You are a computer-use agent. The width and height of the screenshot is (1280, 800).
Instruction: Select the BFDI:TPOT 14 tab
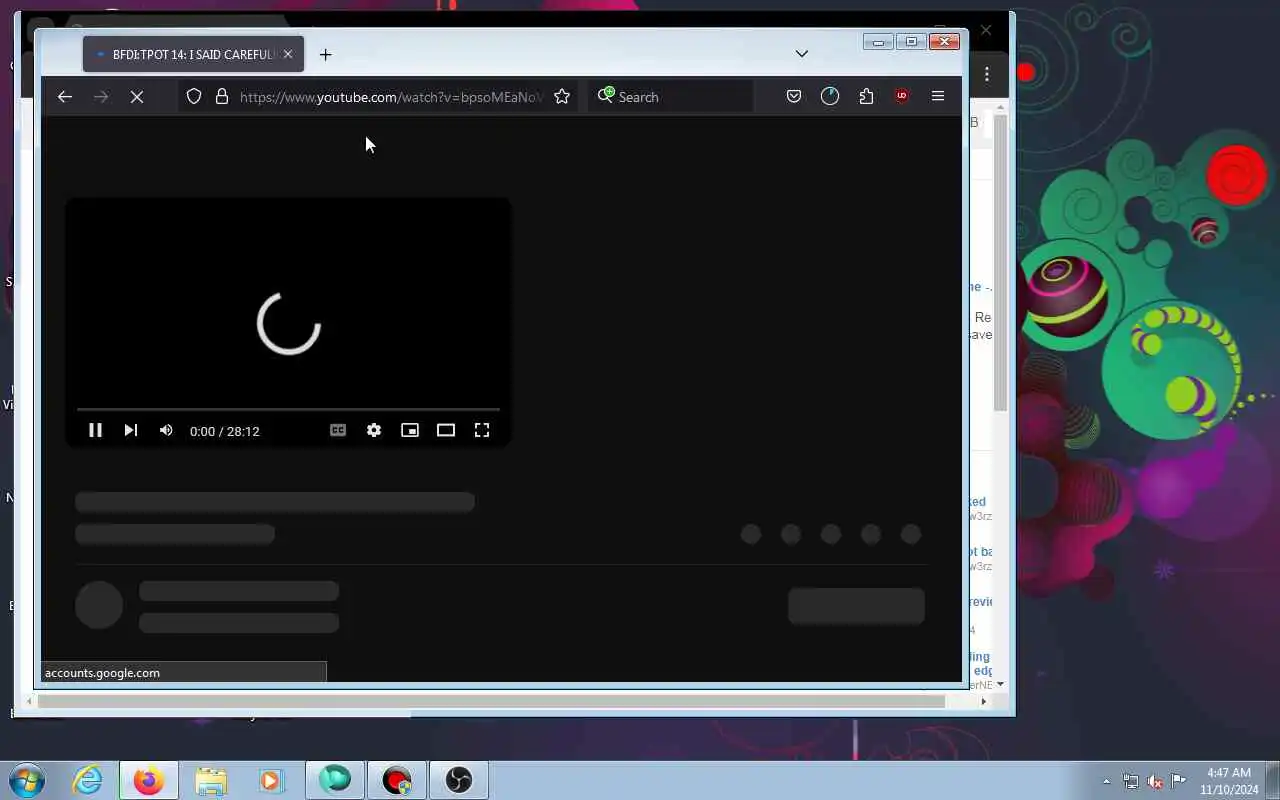coord(193,54)
